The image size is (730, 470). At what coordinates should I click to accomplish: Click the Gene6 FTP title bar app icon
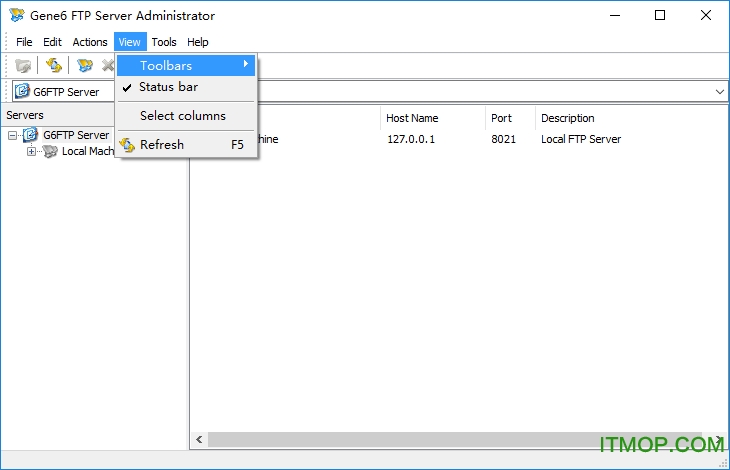tap(16, 15)
